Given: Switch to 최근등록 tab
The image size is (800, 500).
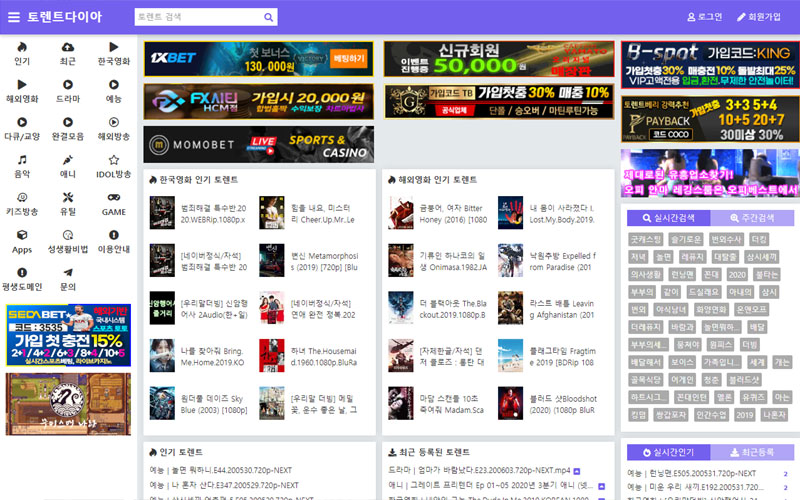Looking at the screenshot, I should click(x=752, y=453).
